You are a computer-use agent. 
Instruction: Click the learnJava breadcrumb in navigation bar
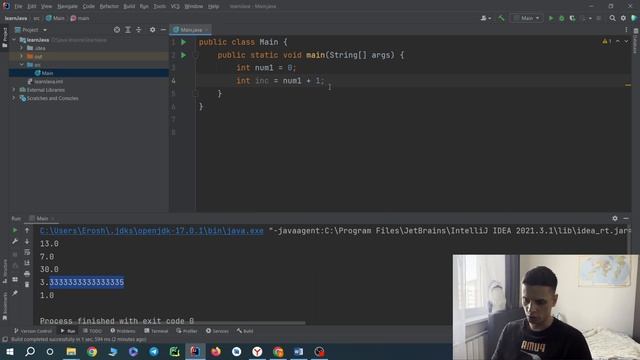16,18
